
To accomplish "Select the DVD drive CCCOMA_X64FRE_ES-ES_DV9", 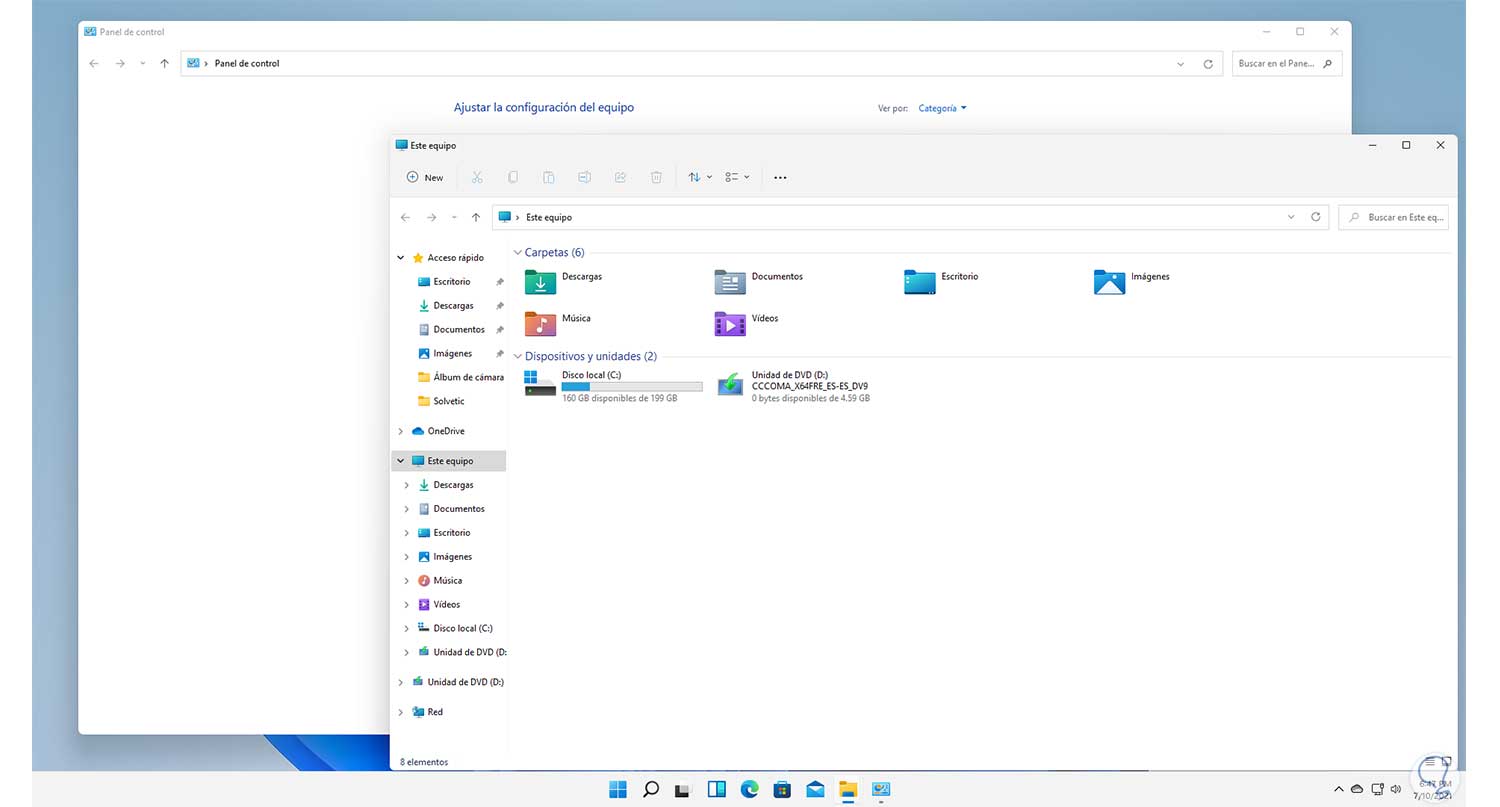I will pyautogui.click(x=793, y=386).
